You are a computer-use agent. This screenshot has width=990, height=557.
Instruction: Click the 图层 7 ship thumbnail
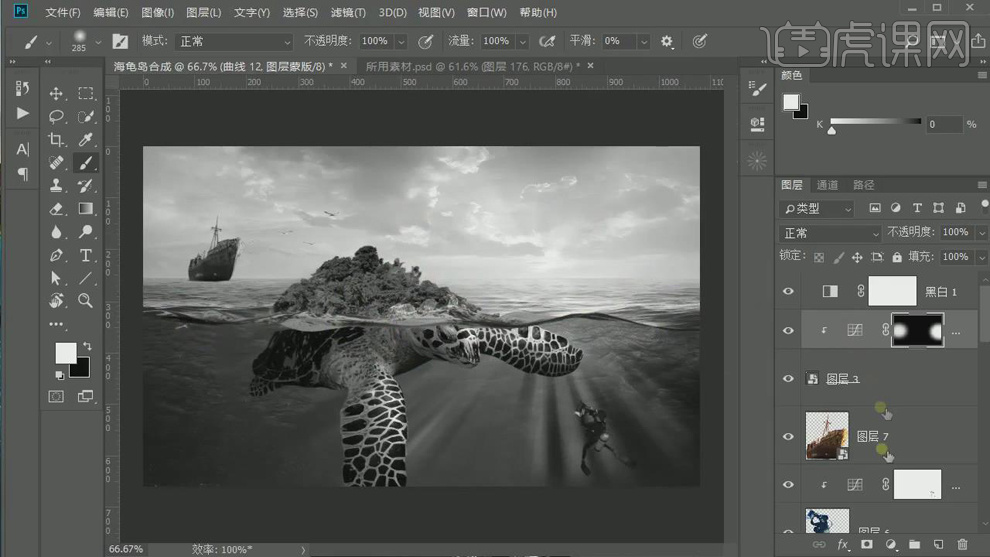click(x=827, y=437)
